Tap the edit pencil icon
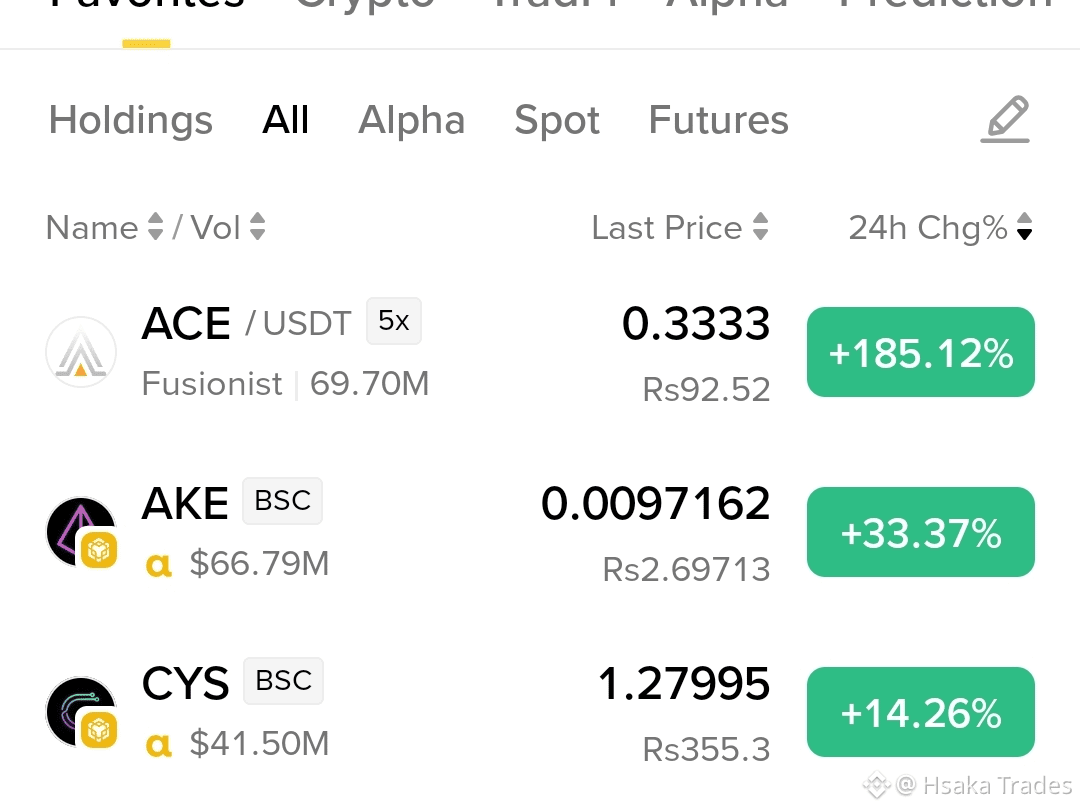The width and height of the screenshot is (1080, 810). (x=1005, y=120)
